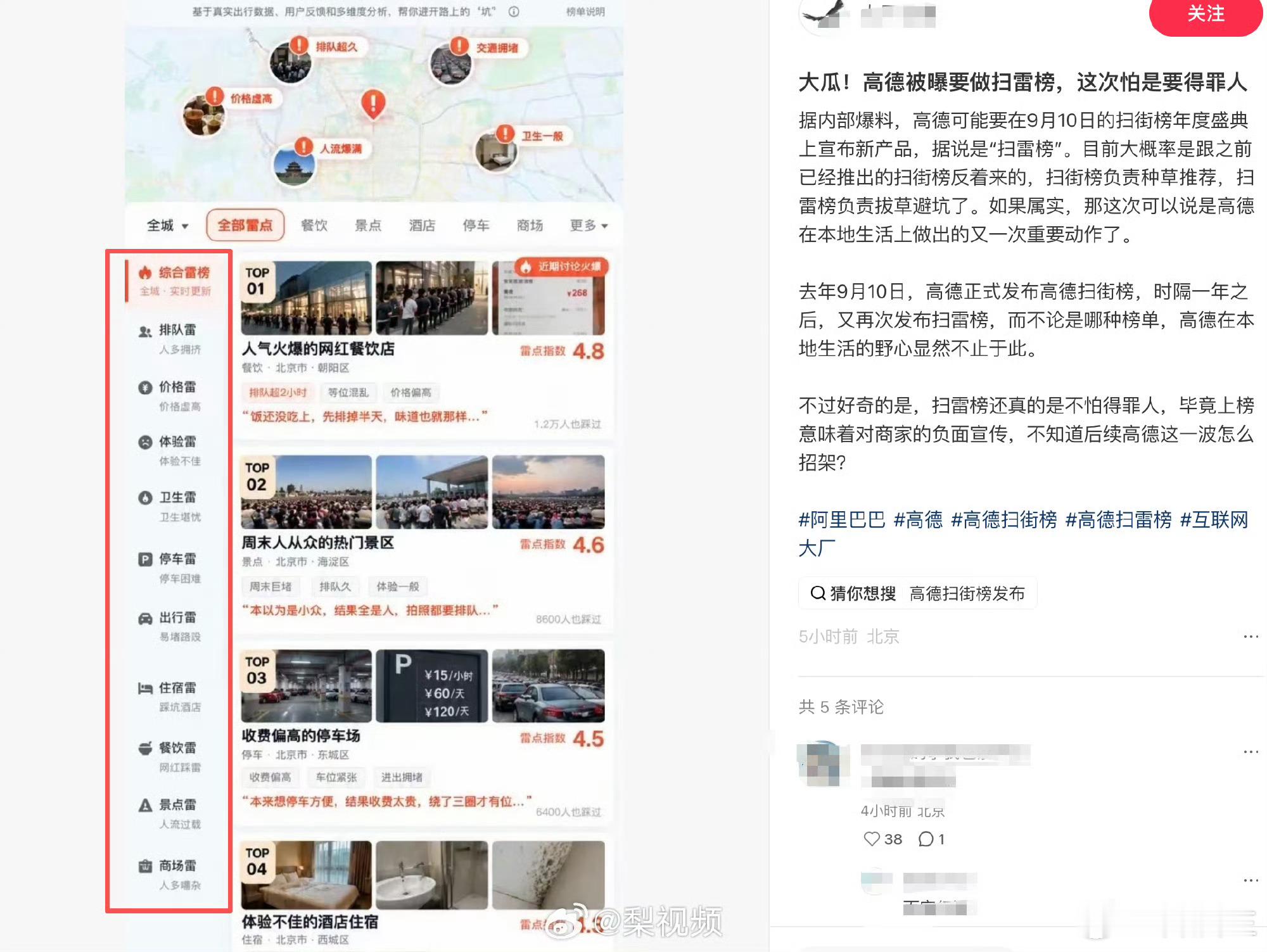Open the #高德 hashtag
Screen dimensions: 1267x952
[918, 520]
